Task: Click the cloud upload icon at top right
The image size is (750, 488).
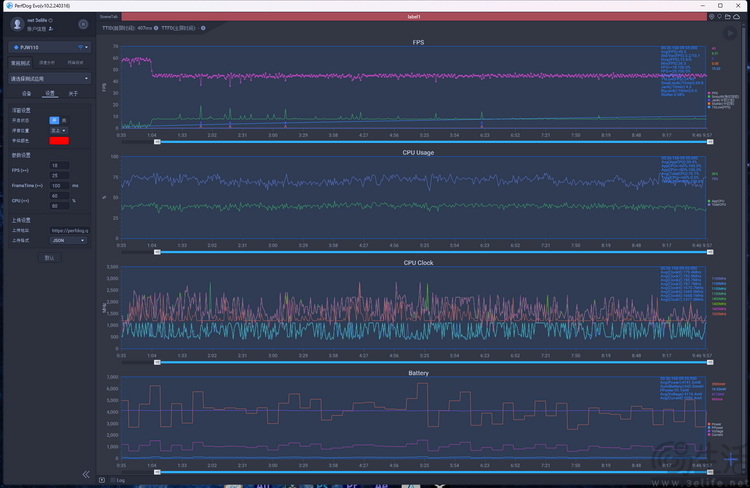Action: pyautogui.click(x=736, y=17)
